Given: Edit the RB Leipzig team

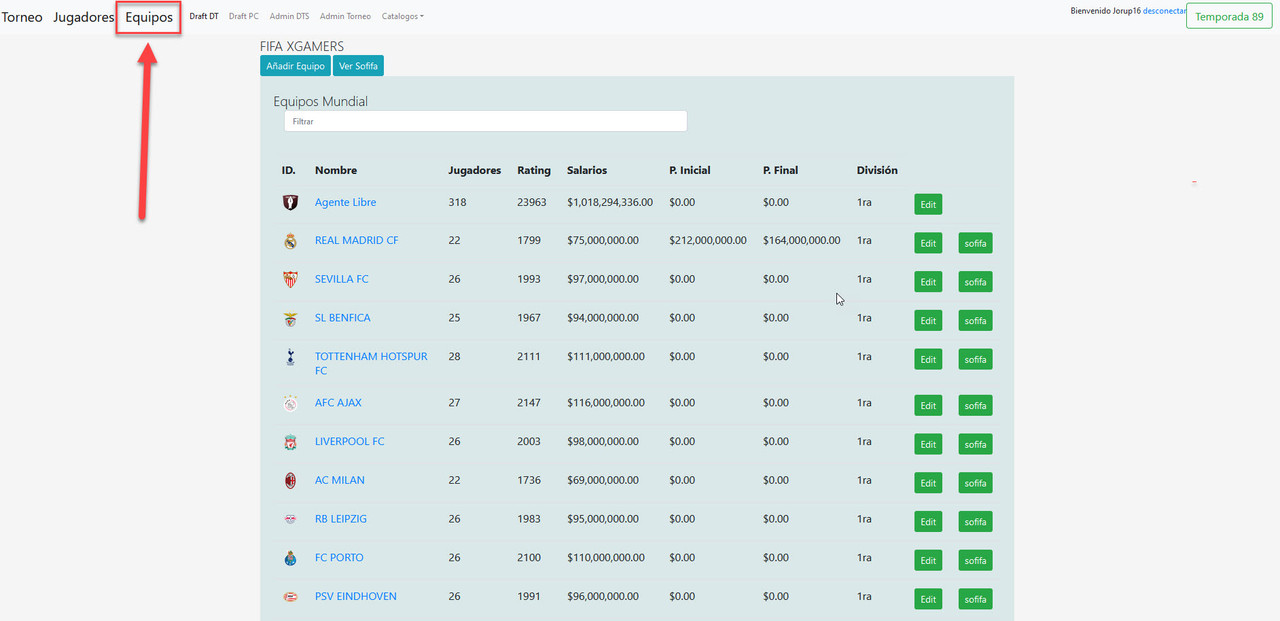Looking at the screenshot, I should coord(928,522).
